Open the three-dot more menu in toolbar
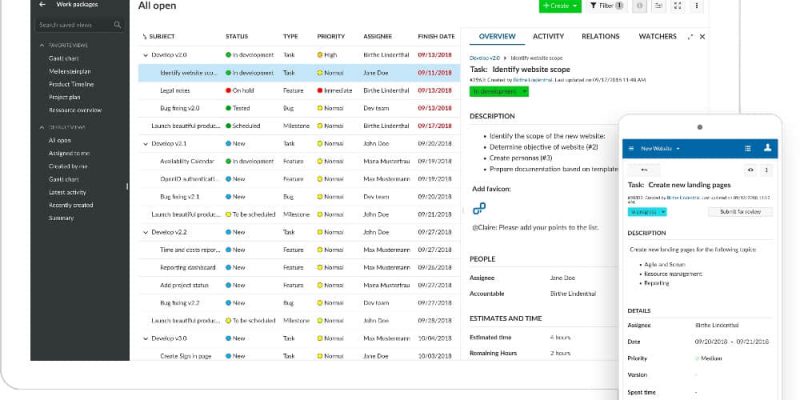Viewport: 800px width, 400px height. coord(696,6)
